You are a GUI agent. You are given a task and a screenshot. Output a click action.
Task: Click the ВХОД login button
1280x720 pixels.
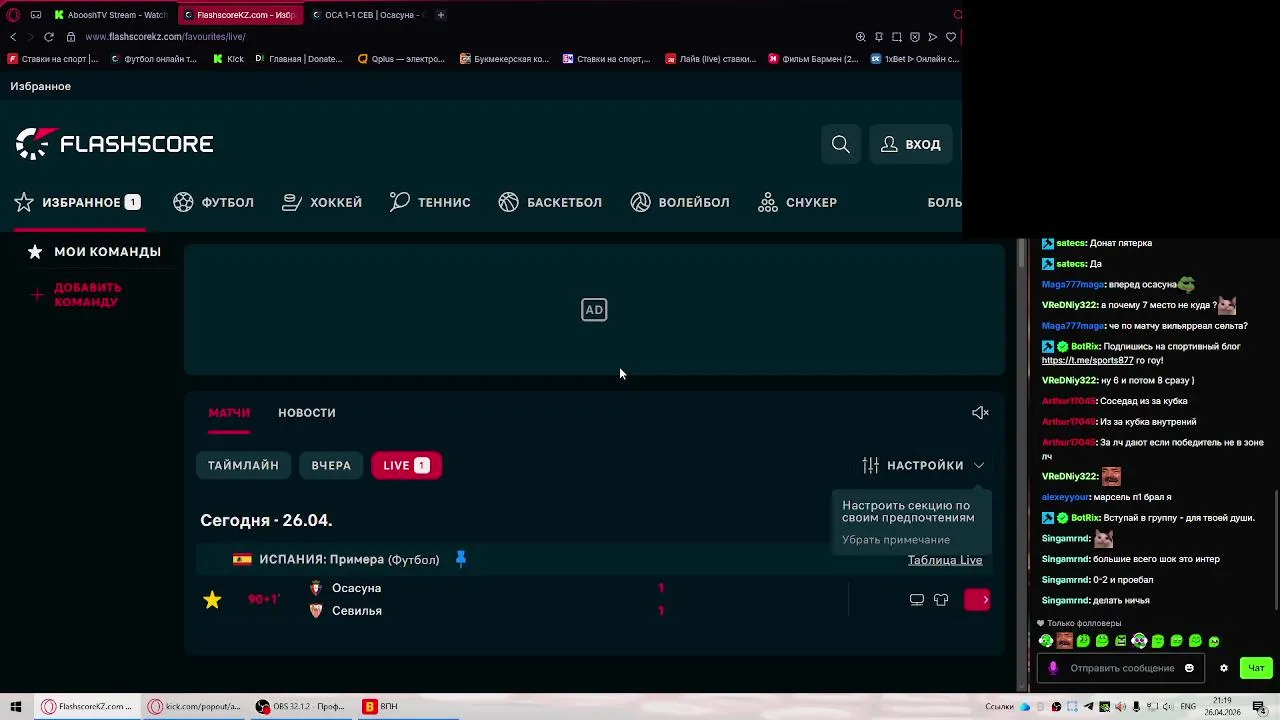910,144
